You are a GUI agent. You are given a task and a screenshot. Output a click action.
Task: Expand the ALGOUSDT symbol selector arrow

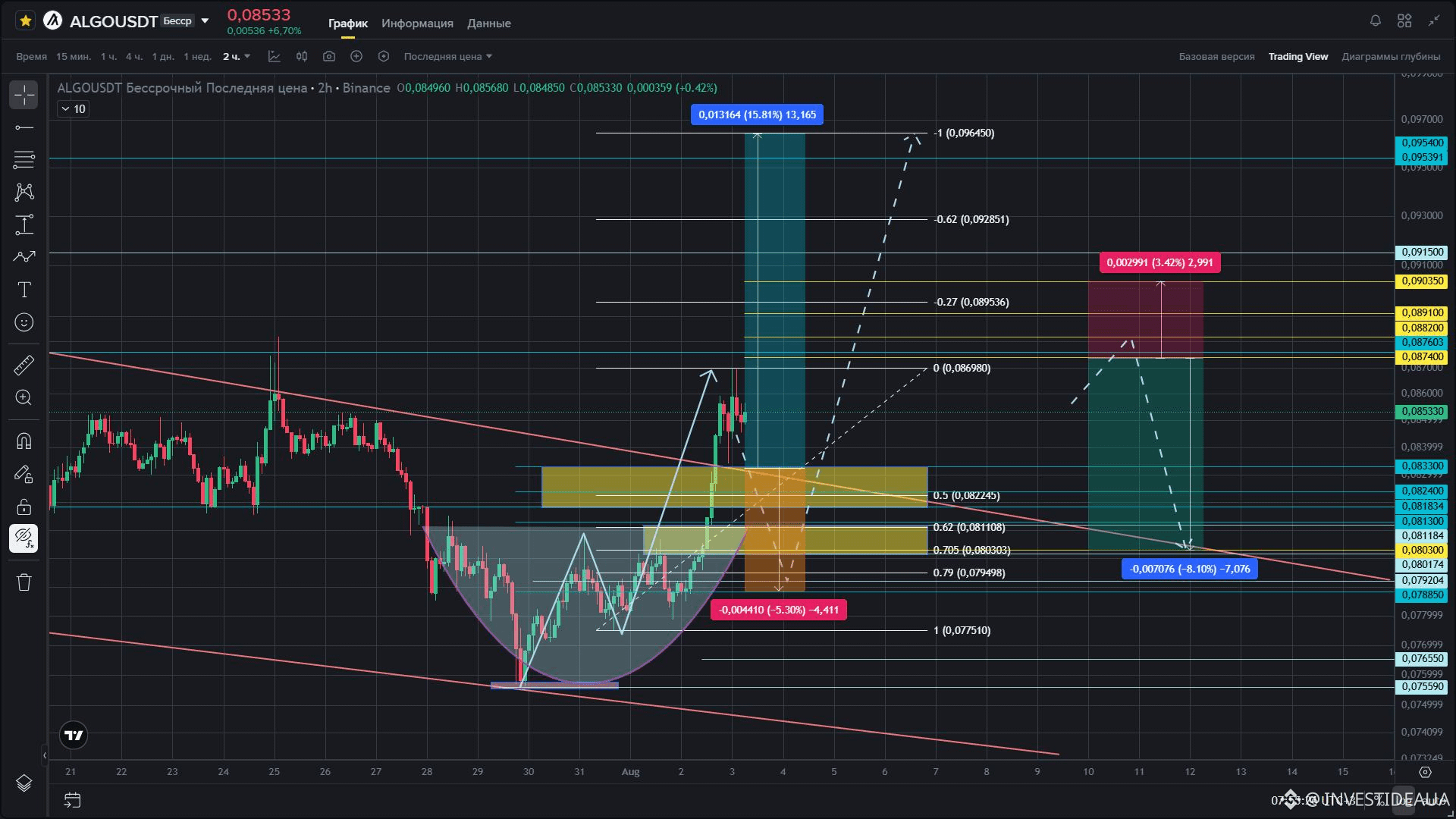pyautogui.click(x=205, y=21)
